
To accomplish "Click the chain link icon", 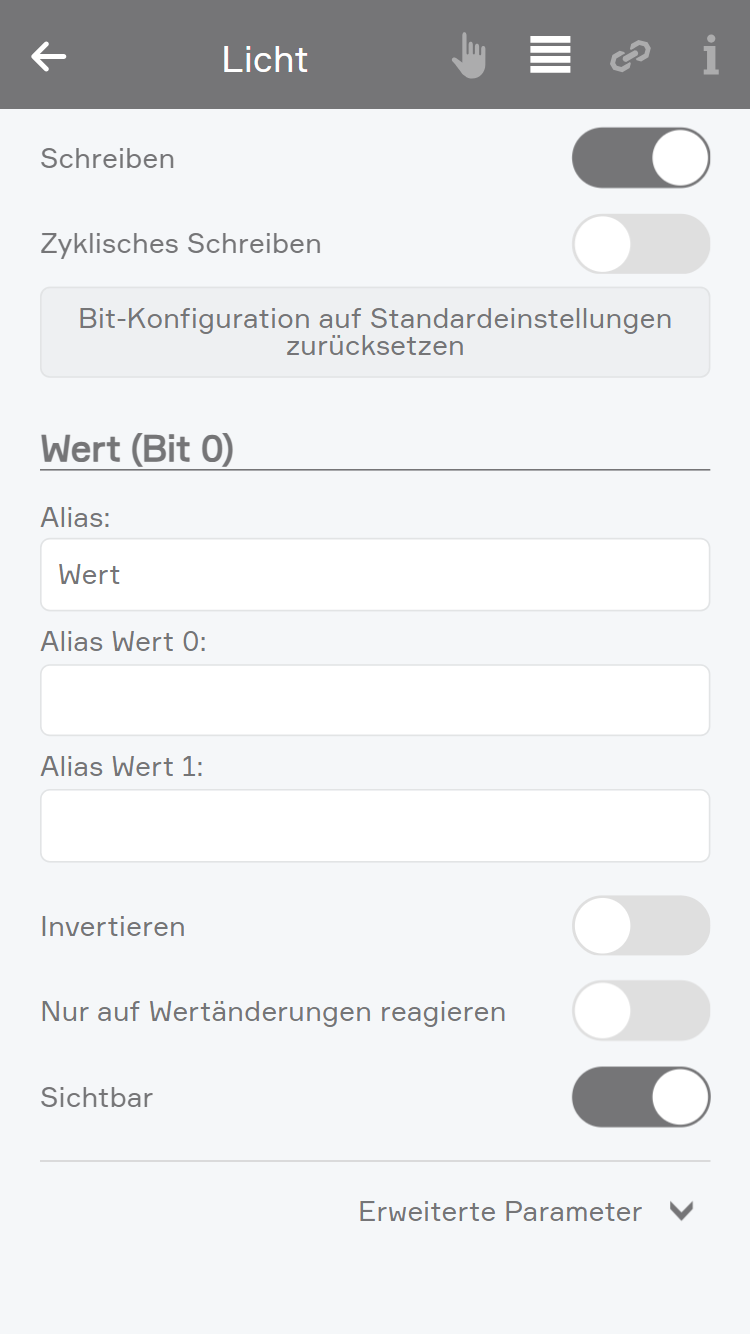I will tap(630, 56).
